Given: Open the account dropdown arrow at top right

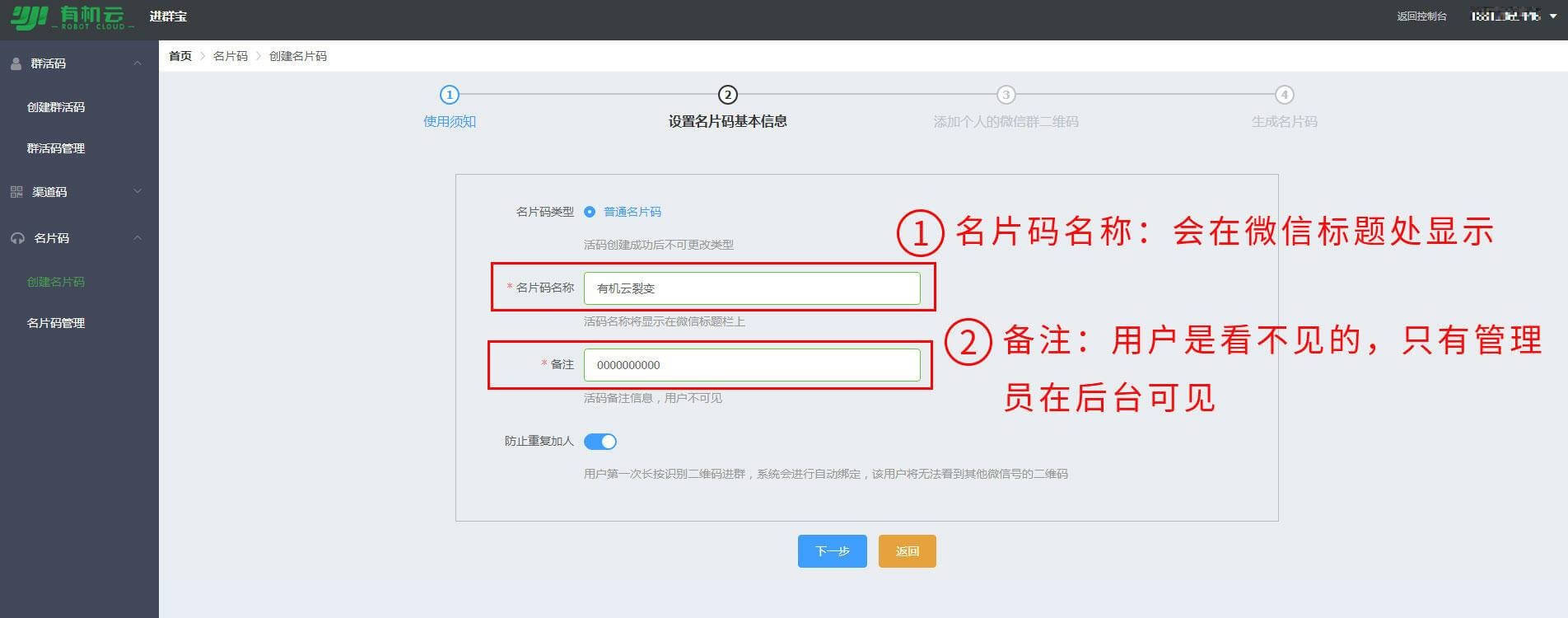Looking at the screenshot, I should (x=1553, y=16).
